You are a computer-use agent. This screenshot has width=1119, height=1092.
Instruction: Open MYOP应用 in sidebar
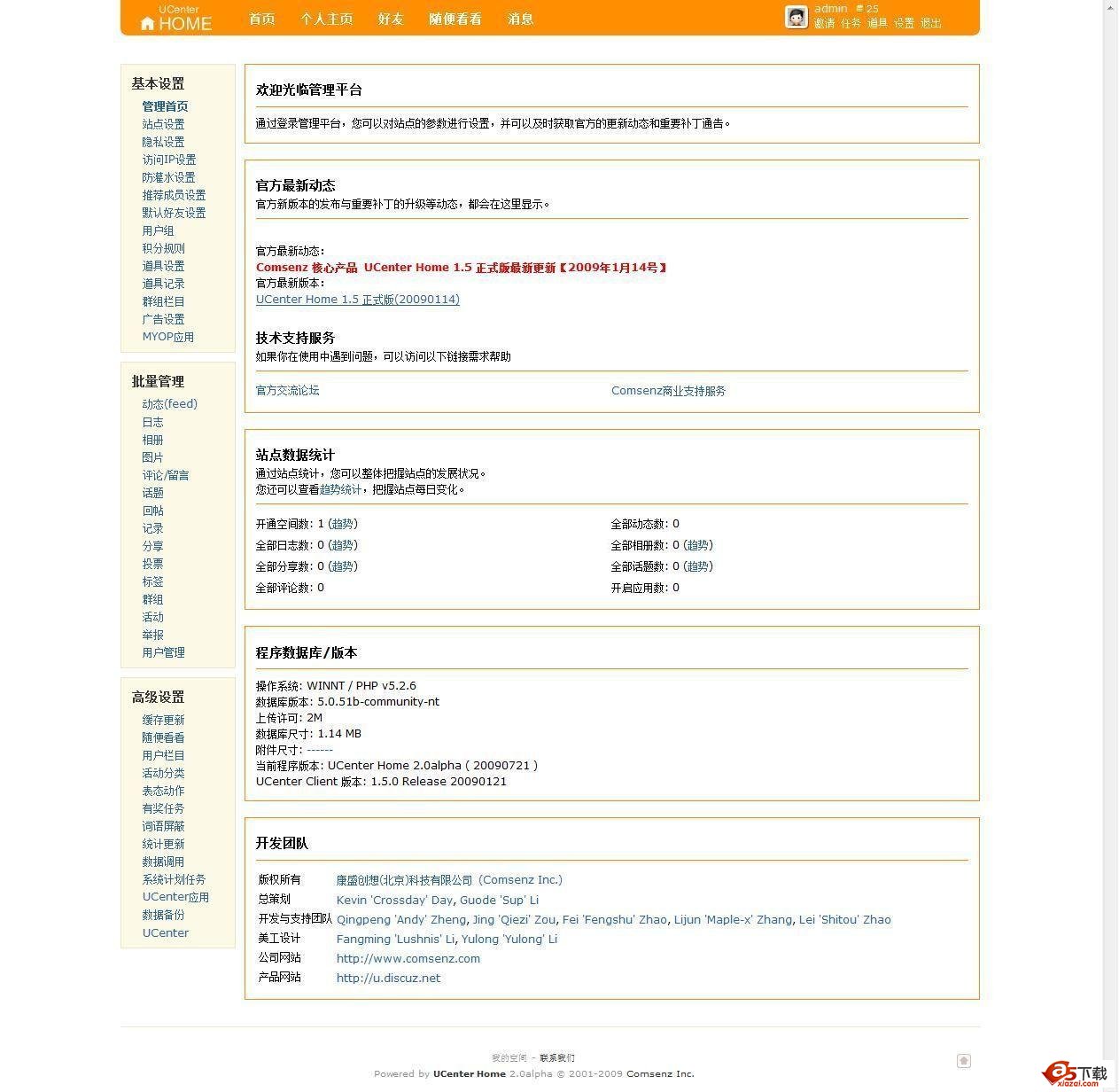(167, 337)
